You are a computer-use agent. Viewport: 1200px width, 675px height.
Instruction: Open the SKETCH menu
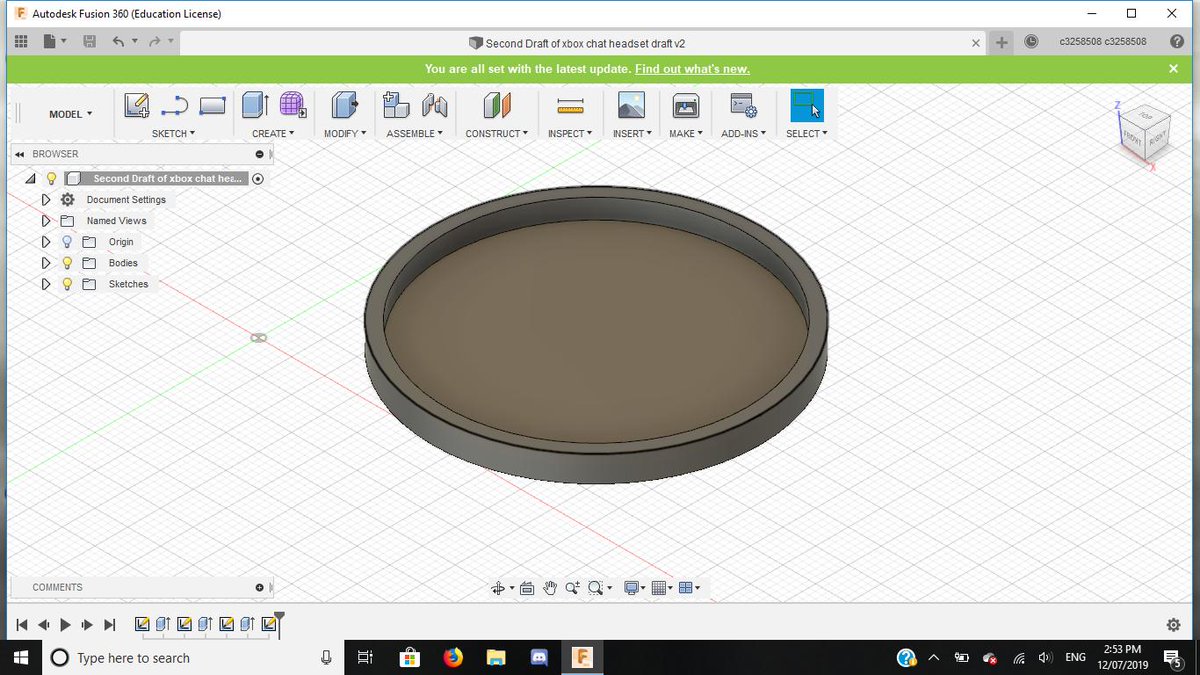coord(173,134)
